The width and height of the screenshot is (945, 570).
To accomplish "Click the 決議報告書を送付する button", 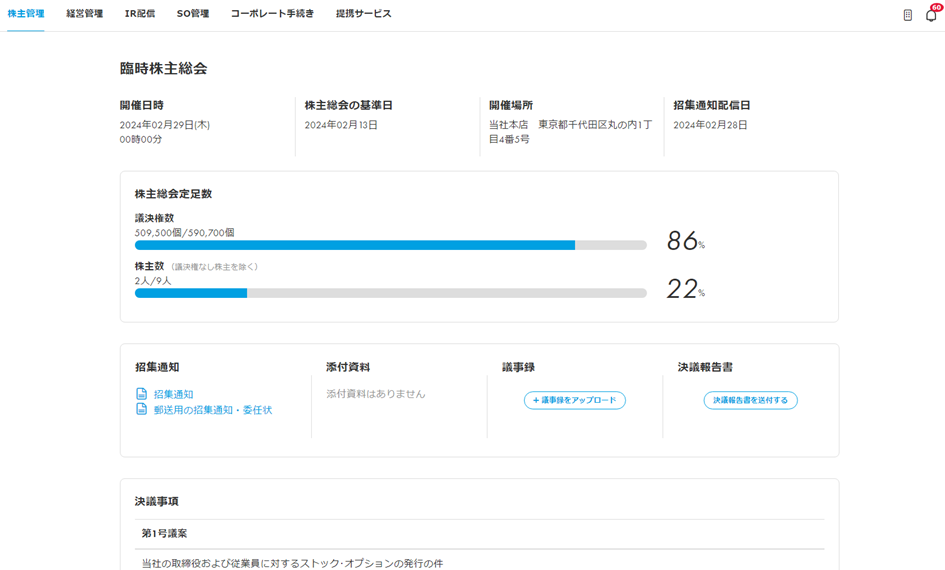I will 750,400.
